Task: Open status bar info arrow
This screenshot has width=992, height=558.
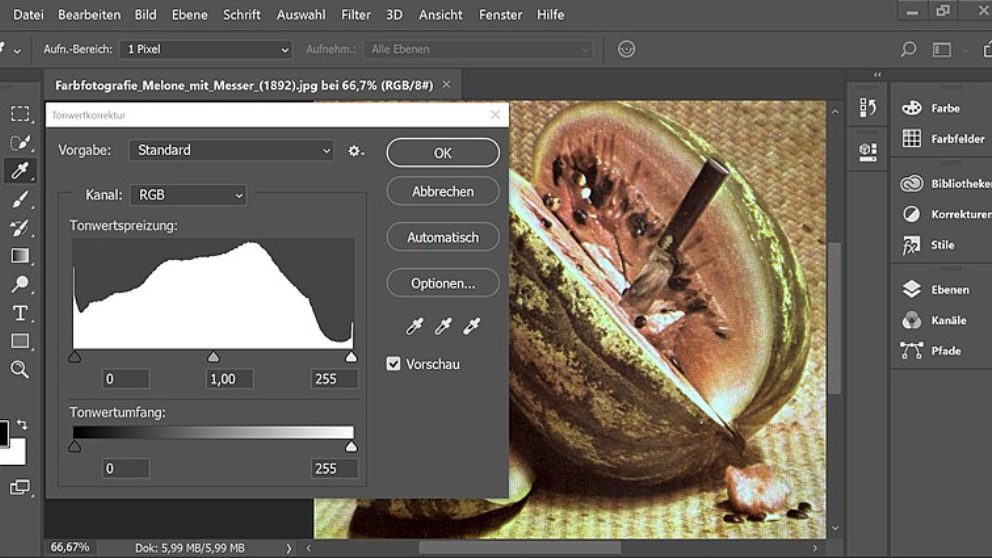Action: [288, 548]
